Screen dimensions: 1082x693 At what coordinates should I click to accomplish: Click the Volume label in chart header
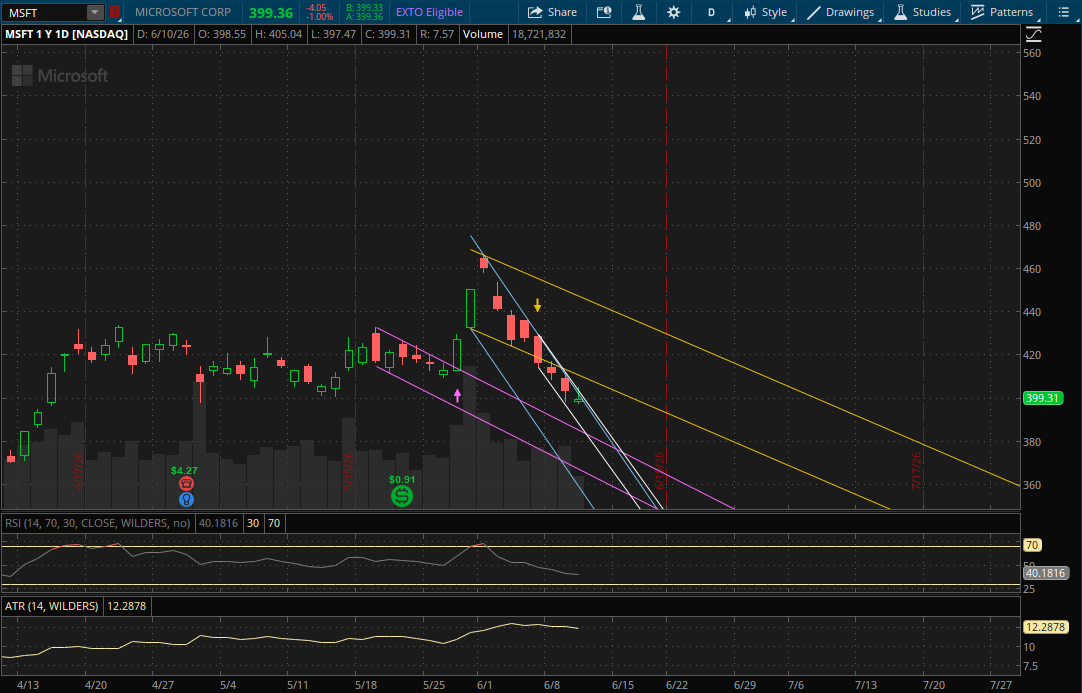[482, 34]
